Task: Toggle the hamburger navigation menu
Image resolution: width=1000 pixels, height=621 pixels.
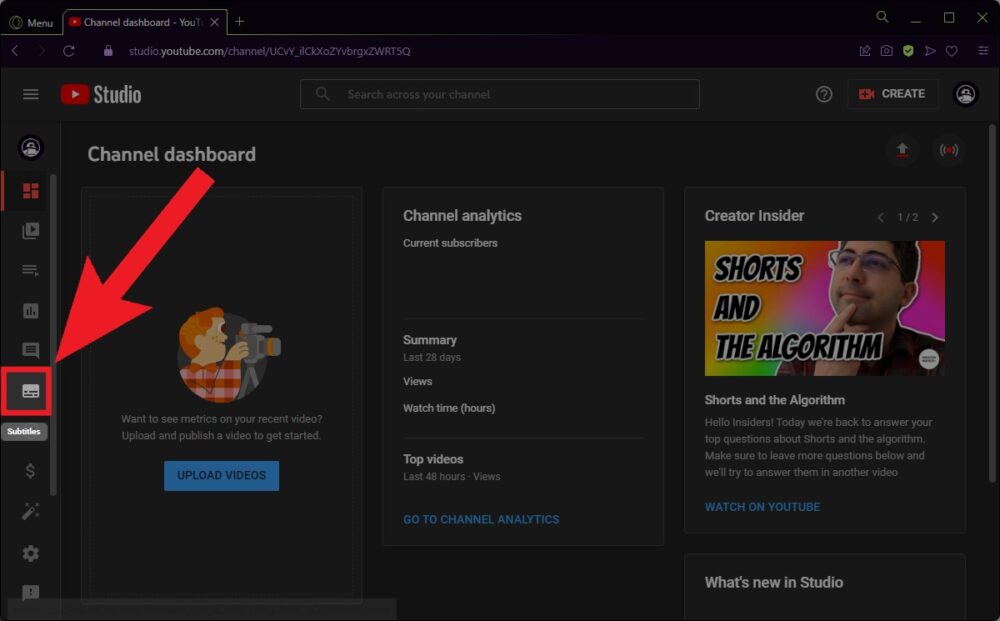Action: click(x=31, y=94)
